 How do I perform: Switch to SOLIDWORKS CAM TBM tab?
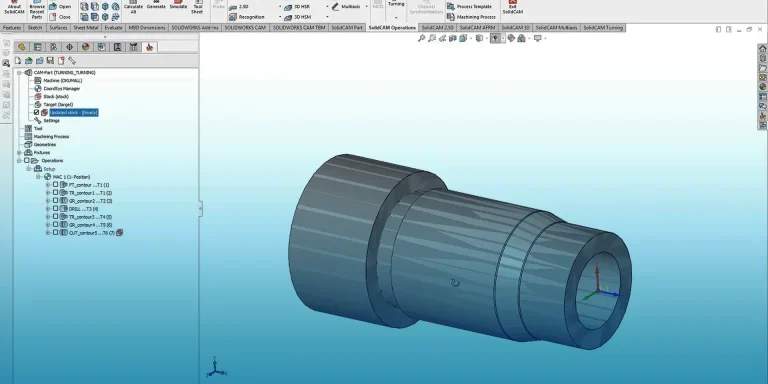click(299, 28)
